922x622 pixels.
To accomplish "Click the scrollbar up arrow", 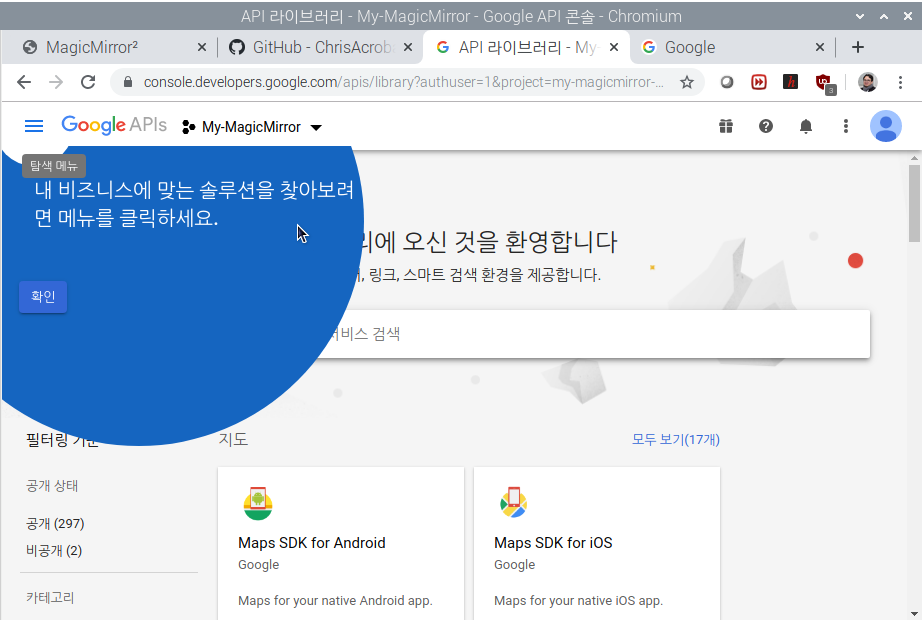I will 914,158.
